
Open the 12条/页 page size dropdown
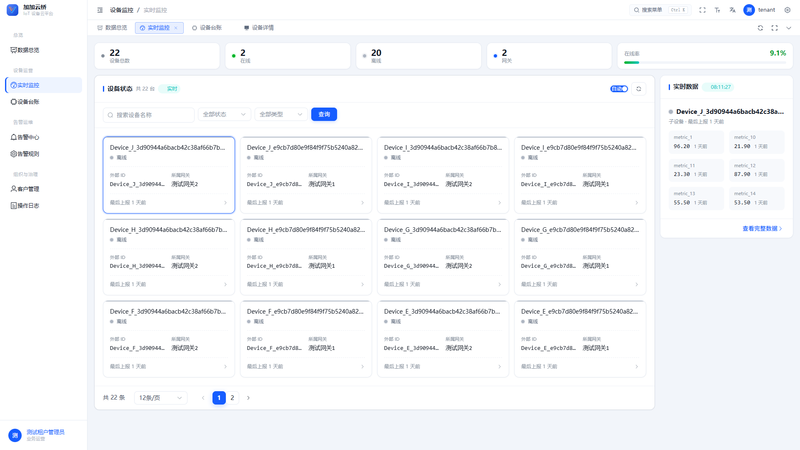pyautogui.click(x=160, y=397)
